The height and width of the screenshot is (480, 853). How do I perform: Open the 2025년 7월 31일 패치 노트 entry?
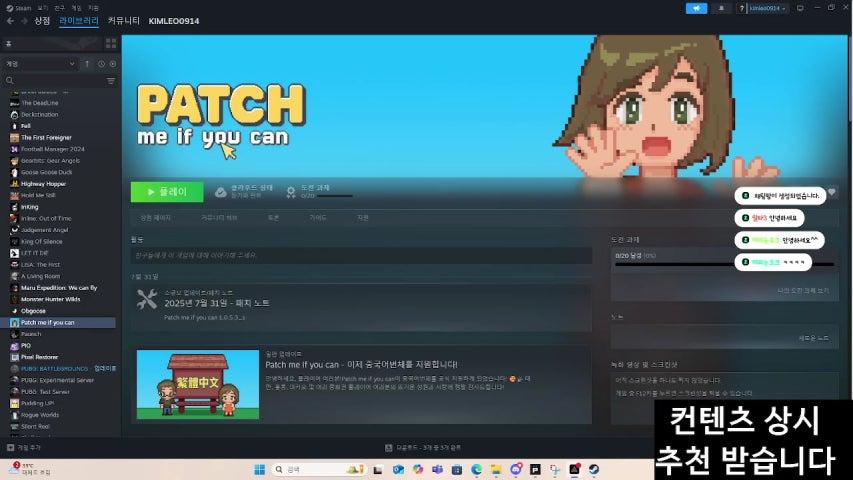click(x=217, y=303)
